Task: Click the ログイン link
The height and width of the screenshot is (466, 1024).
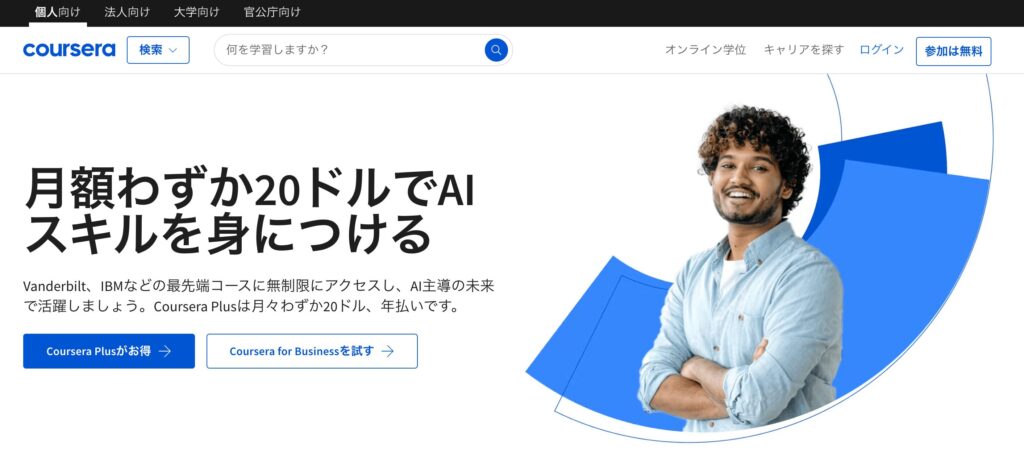Action: [882, 50]
